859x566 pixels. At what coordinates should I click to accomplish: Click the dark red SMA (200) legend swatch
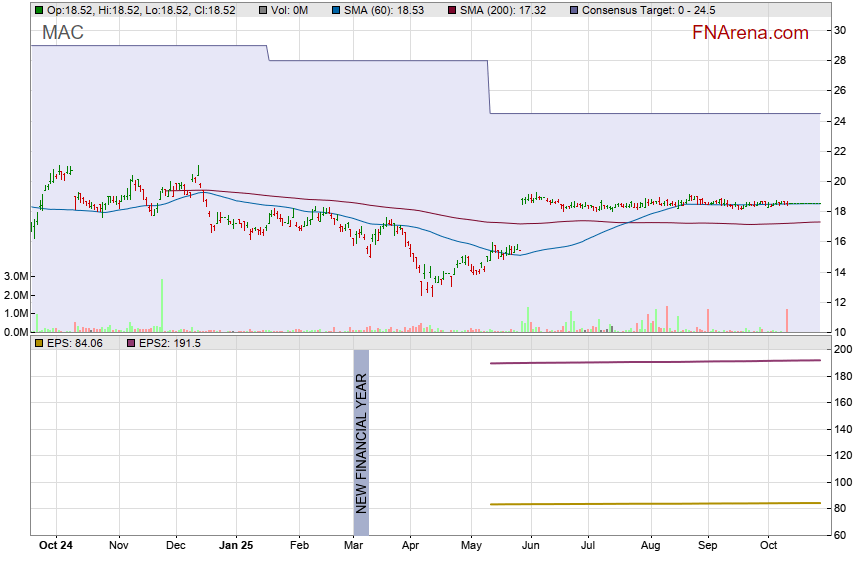point(451,10)
